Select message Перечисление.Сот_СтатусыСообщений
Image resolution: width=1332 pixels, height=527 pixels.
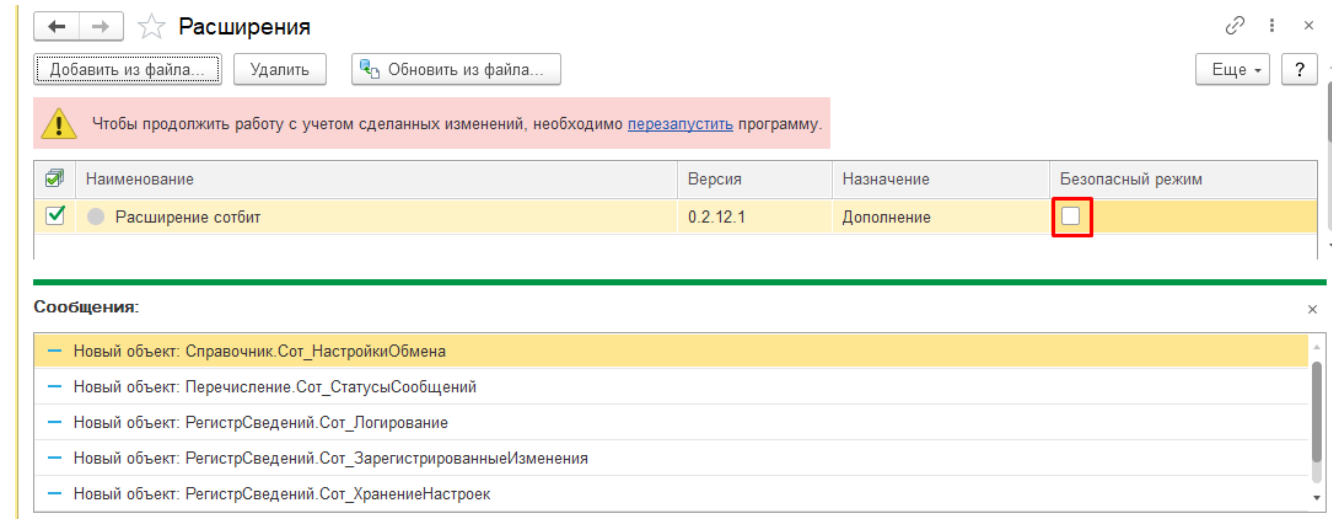coord(671,387)
